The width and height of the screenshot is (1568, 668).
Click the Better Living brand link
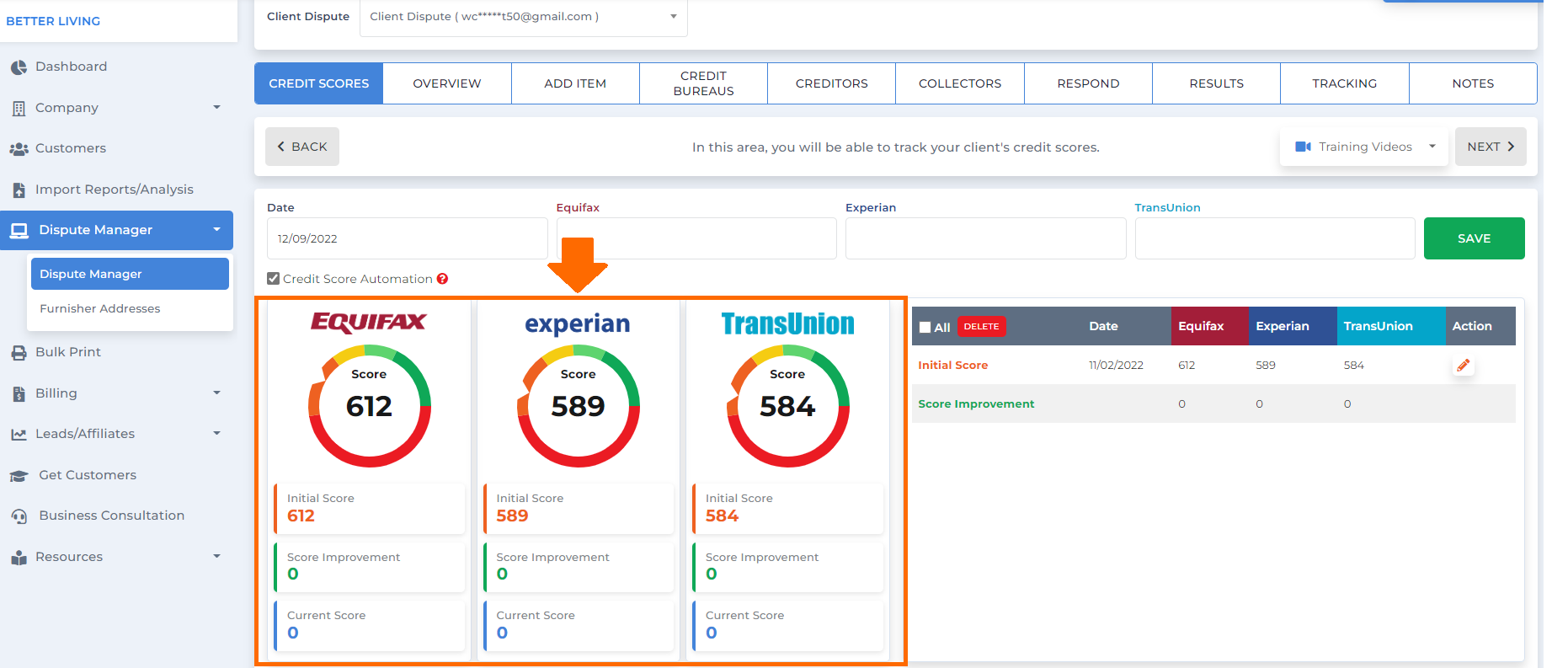coord(53,21)
